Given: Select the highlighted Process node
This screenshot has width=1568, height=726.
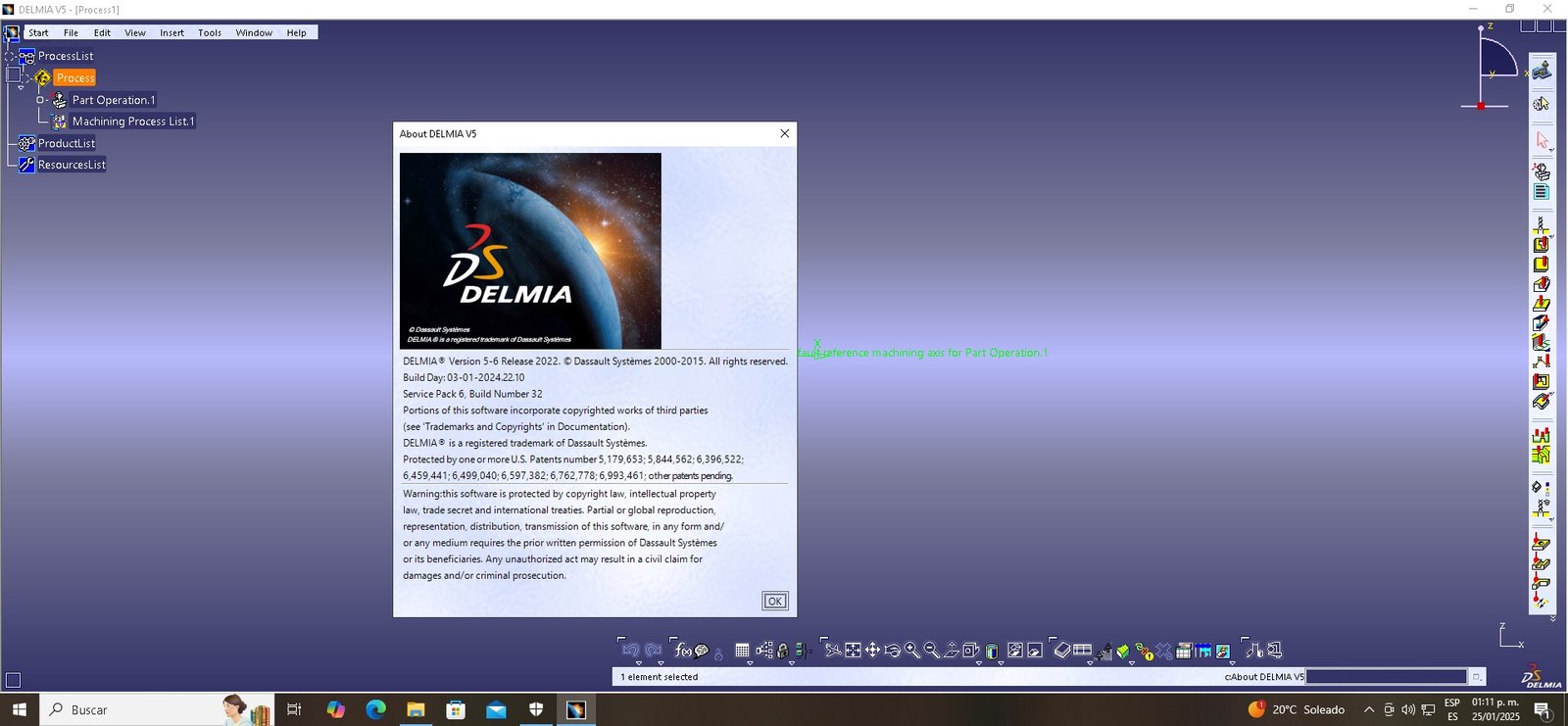Looking at the screenshot, I should [x=74, y=77].
